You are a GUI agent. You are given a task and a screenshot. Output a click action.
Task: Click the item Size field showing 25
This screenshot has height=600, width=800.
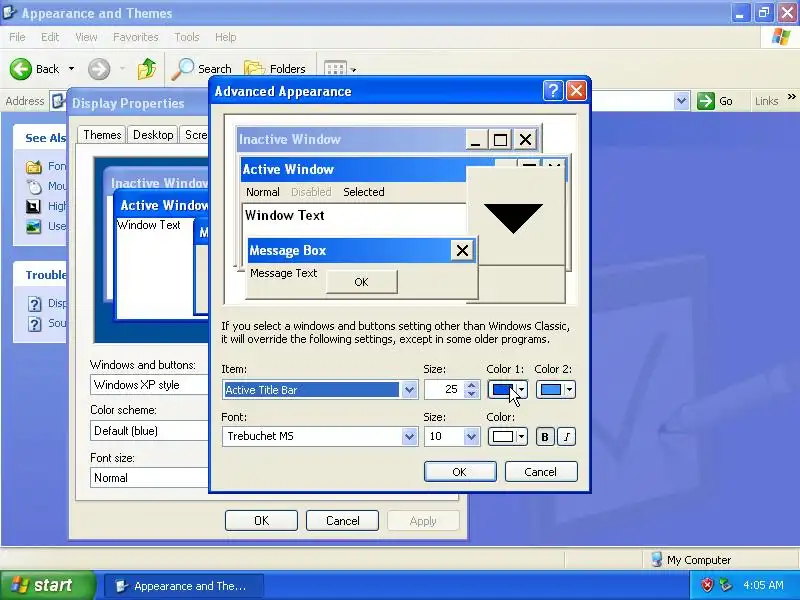click(444, 390)
